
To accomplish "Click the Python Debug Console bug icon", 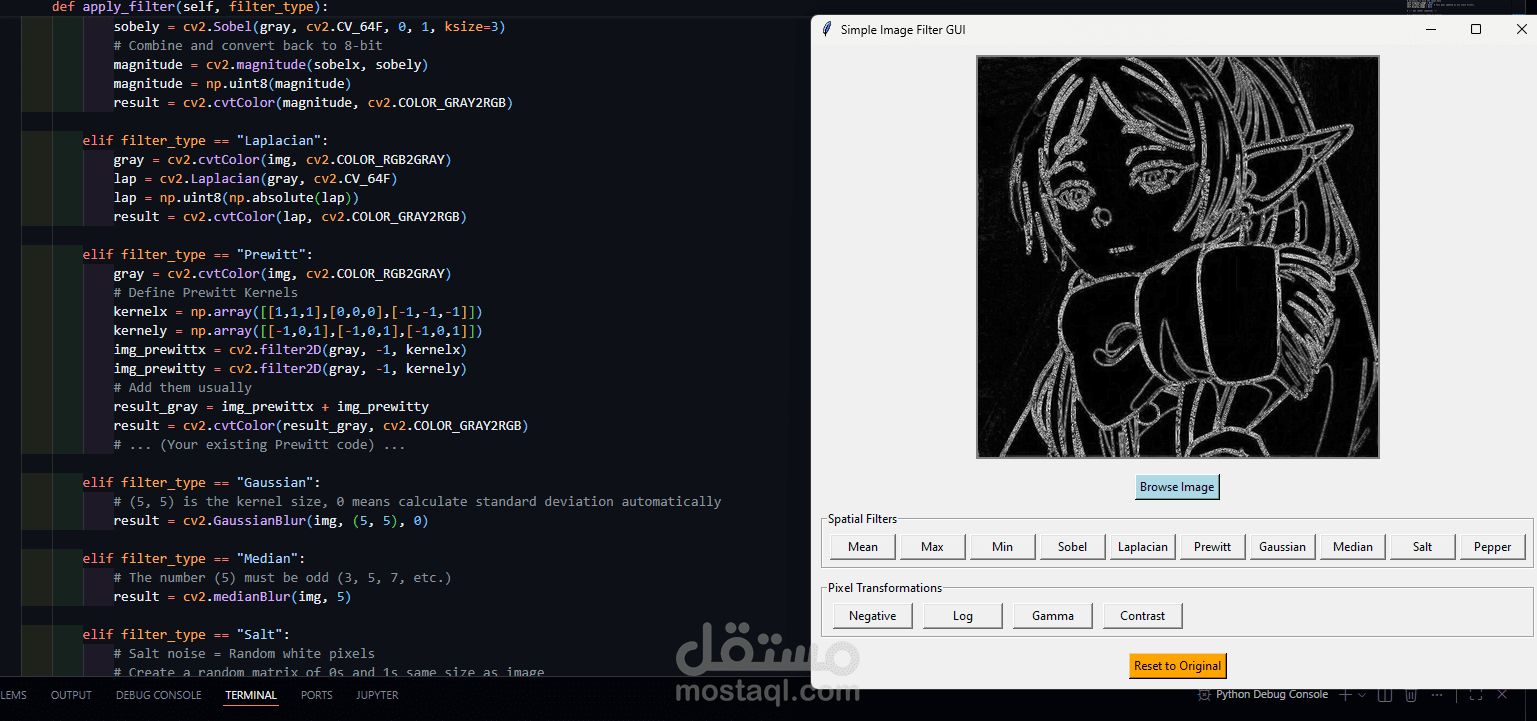I will (1204, 694).
